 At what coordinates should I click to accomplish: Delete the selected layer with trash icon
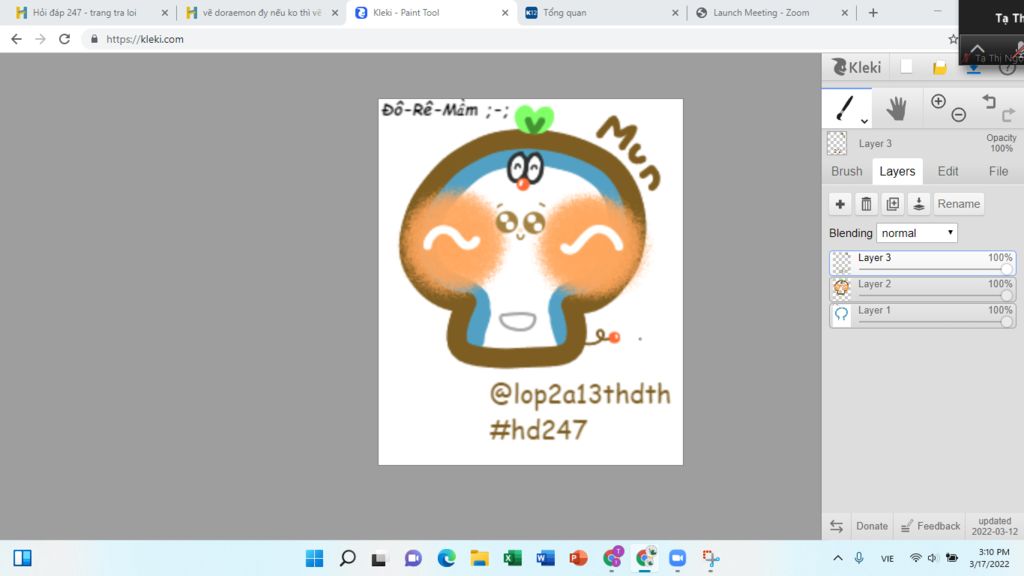pyautogui.click(x=866, y=204)
